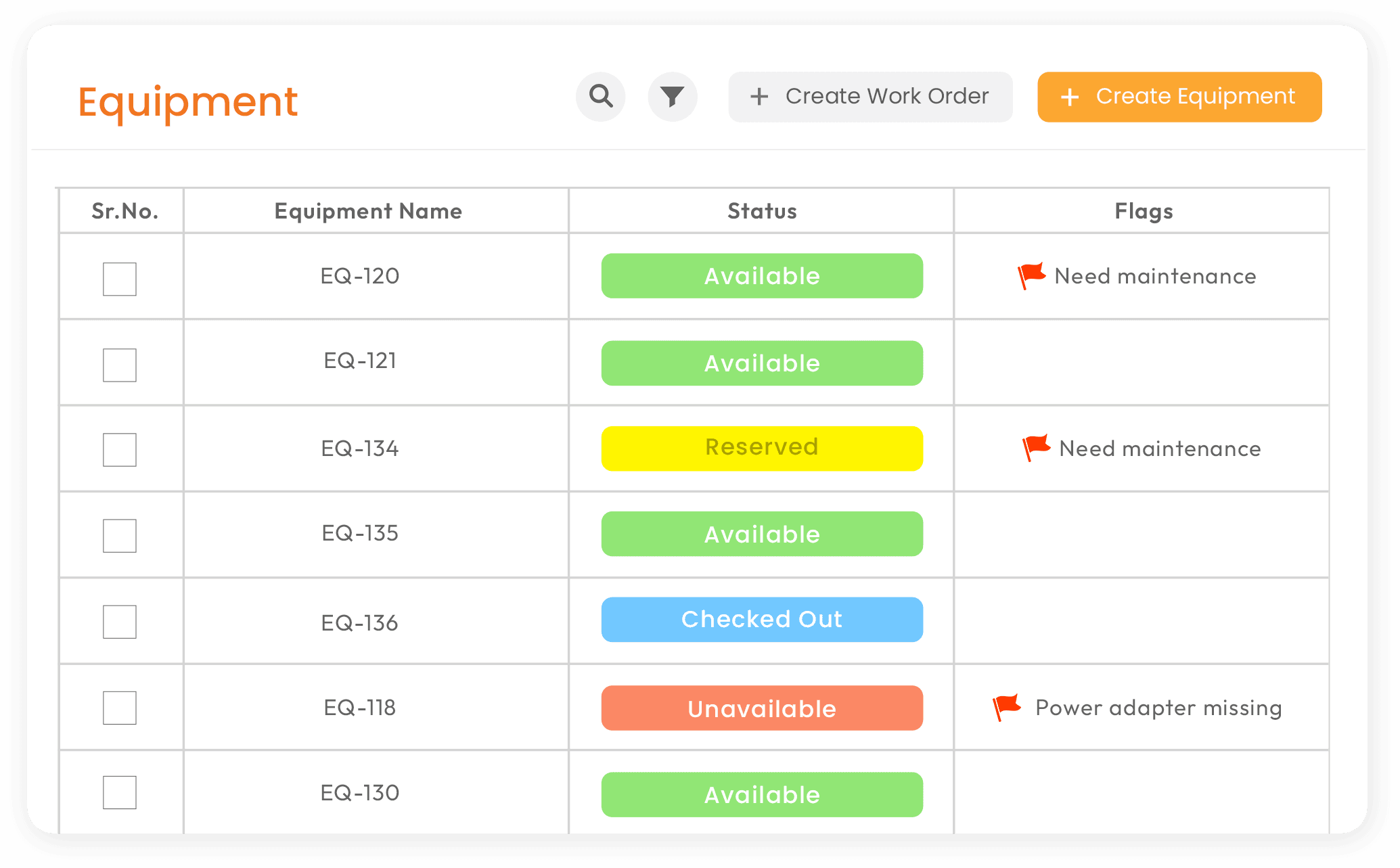Image resolution: width=1400 pixels, height=868 pixels.
Task: Click the Power adapter missing flag text
Action: click(1158, 708)
